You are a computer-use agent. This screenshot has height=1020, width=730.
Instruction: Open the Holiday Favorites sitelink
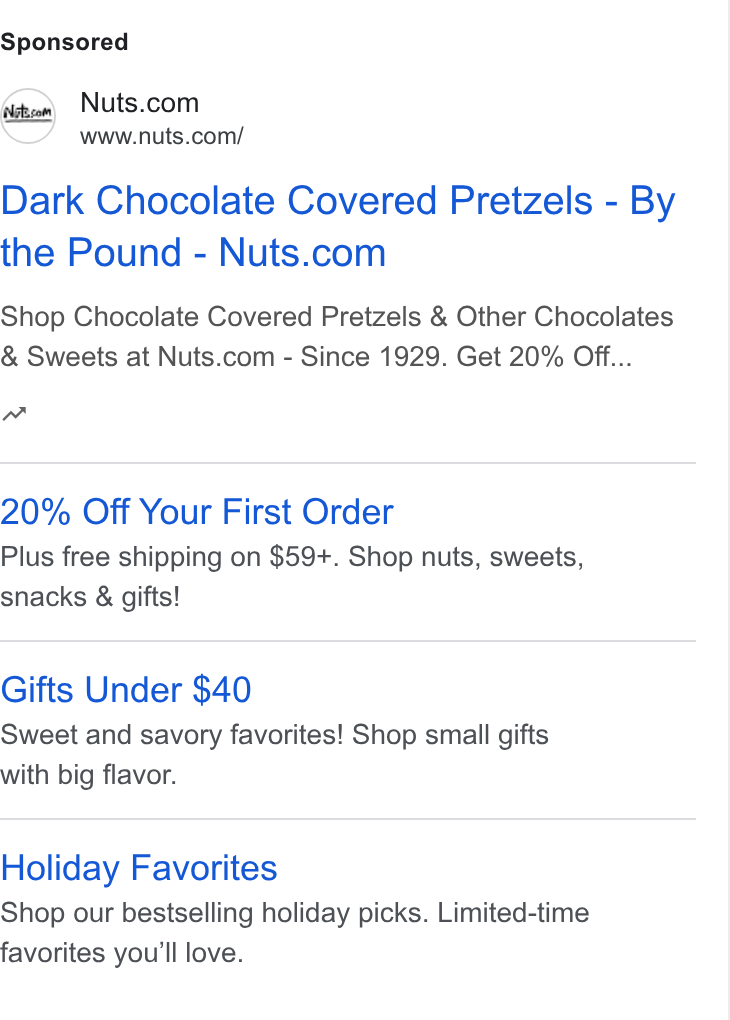(139, 867)
